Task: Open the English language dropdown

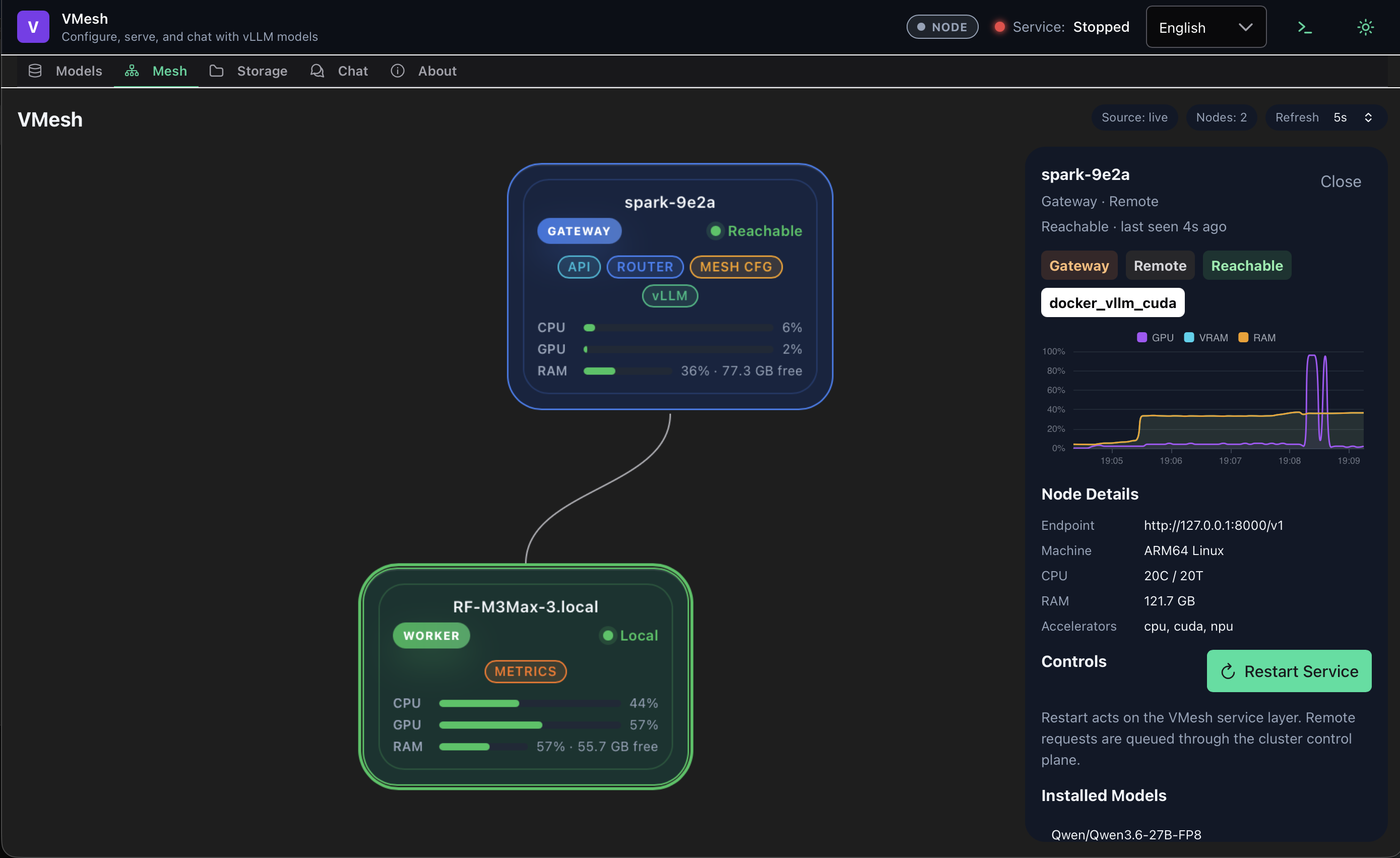Action: pyautogui.click(x=1205, y=27)
